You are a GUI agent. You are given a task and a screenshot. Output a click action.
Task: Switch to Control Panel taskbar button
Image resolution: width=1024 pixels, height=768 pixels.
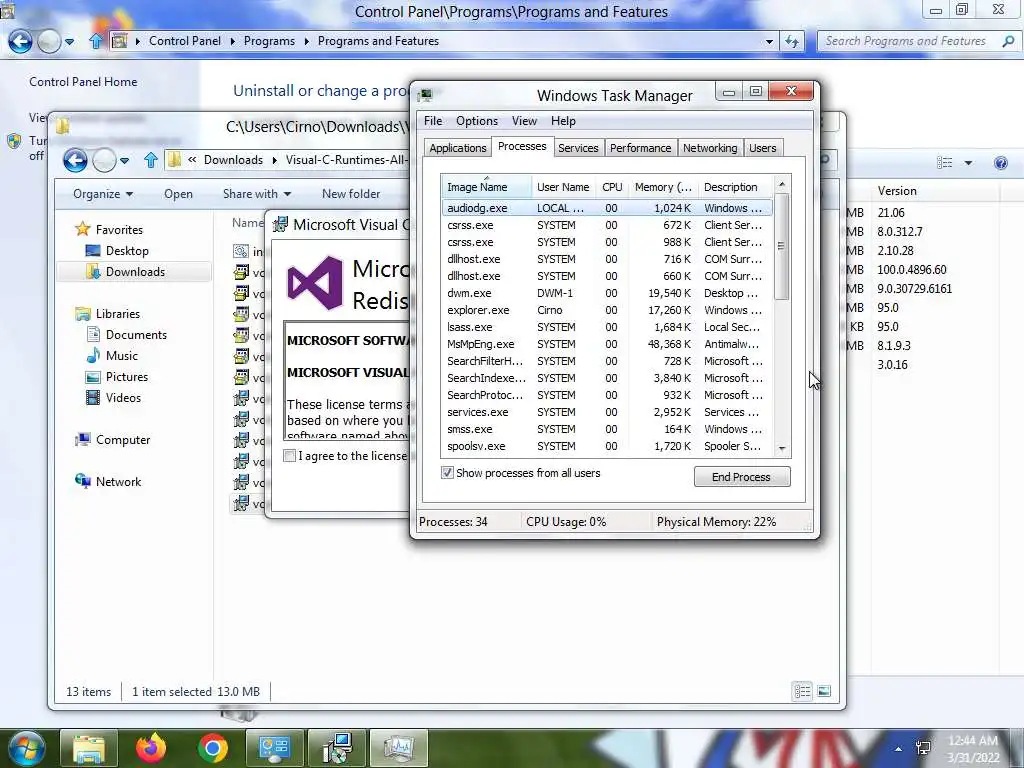(x=274, y=748)
